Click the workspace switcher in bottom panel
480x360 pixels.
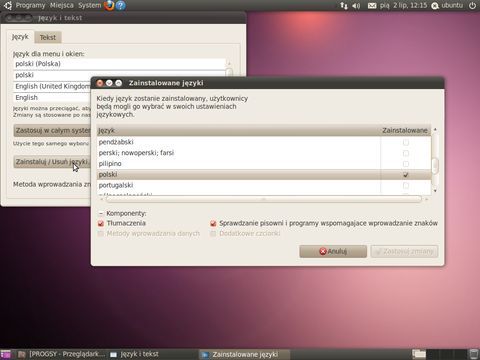tap(439, 354)
